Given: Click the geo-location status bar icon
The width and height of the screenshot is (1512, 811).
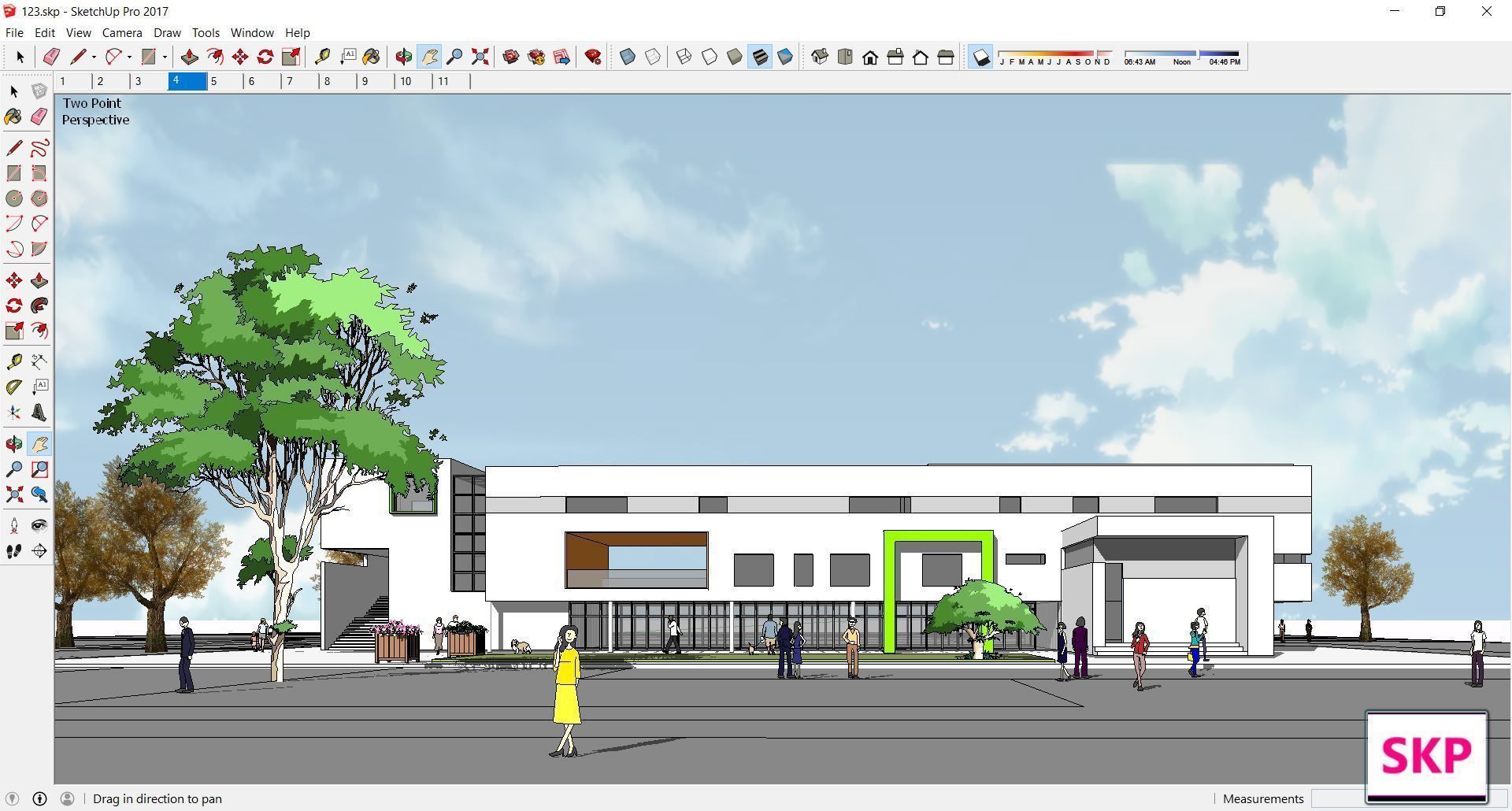Looking at the screenshot, I should pyautogui.click(x=12, y=798).
